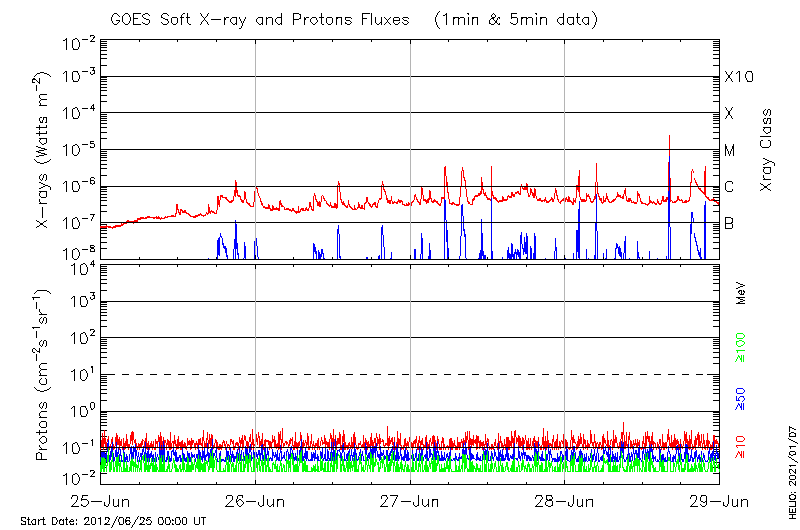Click the C class label on the right axis
The width and height of the screenshot is (800, 530).
pos(730,187)
